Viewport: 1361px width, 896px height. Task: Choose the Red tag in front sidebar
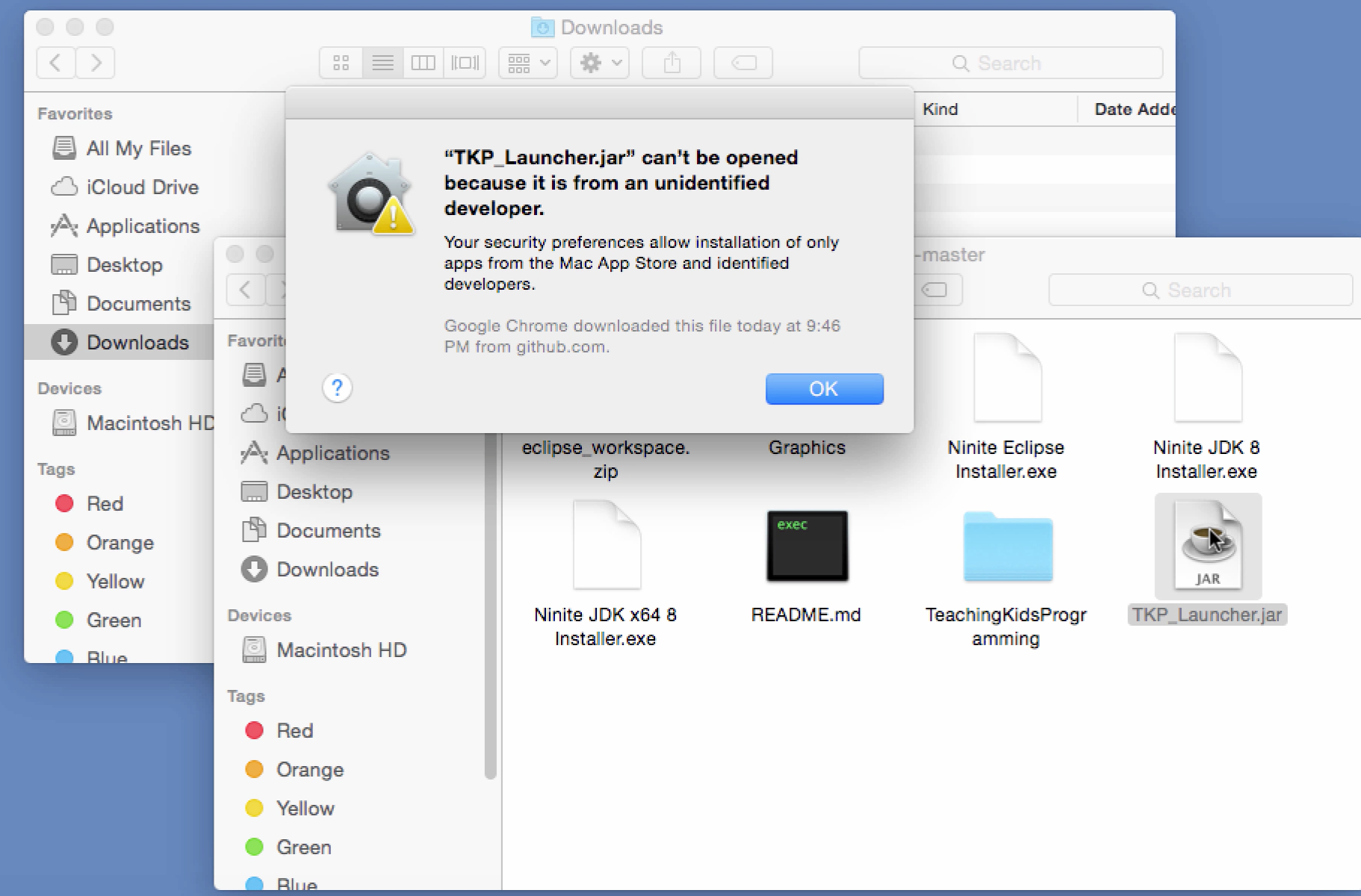294,730
